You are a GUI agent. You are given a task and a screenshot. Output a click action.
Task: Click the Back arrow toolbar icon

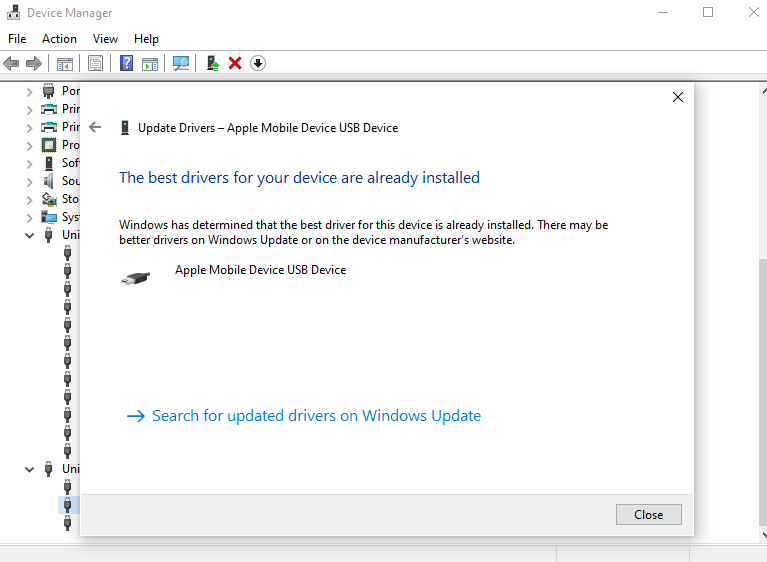tap(11, 63)
